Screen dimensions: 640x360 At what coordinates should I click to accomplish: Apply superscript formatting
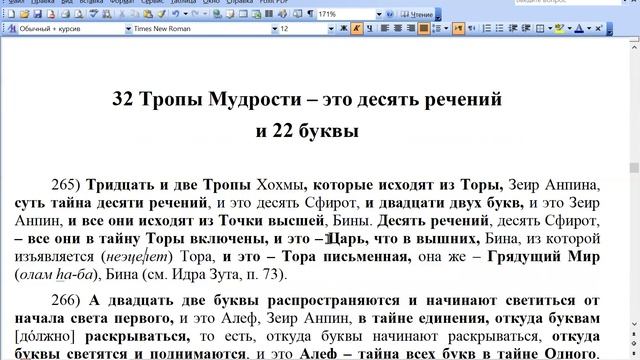tap(599, 29)
